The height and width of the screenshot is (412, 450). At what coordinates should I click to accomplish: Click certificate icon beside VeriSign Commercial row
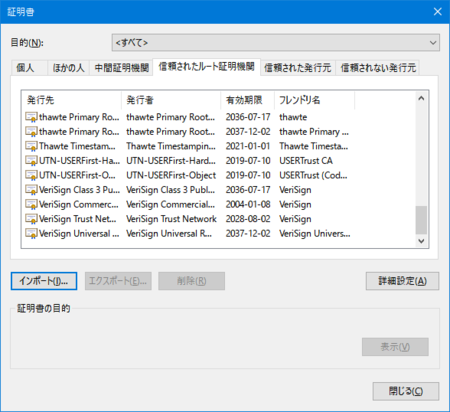(31, 204)
